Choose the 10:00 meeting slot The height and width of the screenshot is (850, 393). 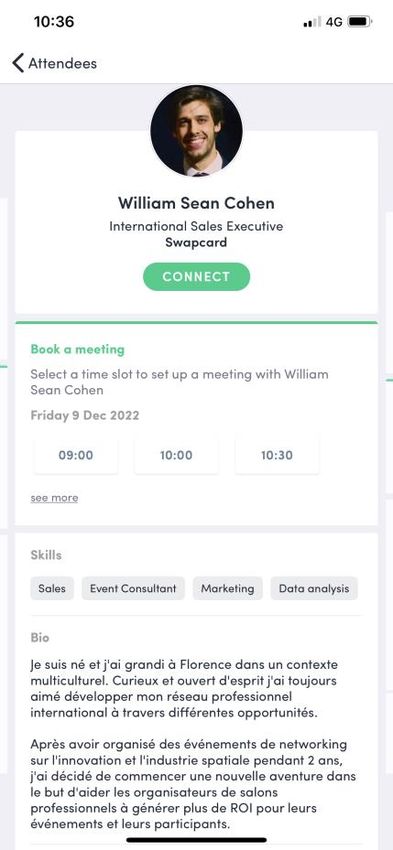pyautogui.click(x=176, y=455)
